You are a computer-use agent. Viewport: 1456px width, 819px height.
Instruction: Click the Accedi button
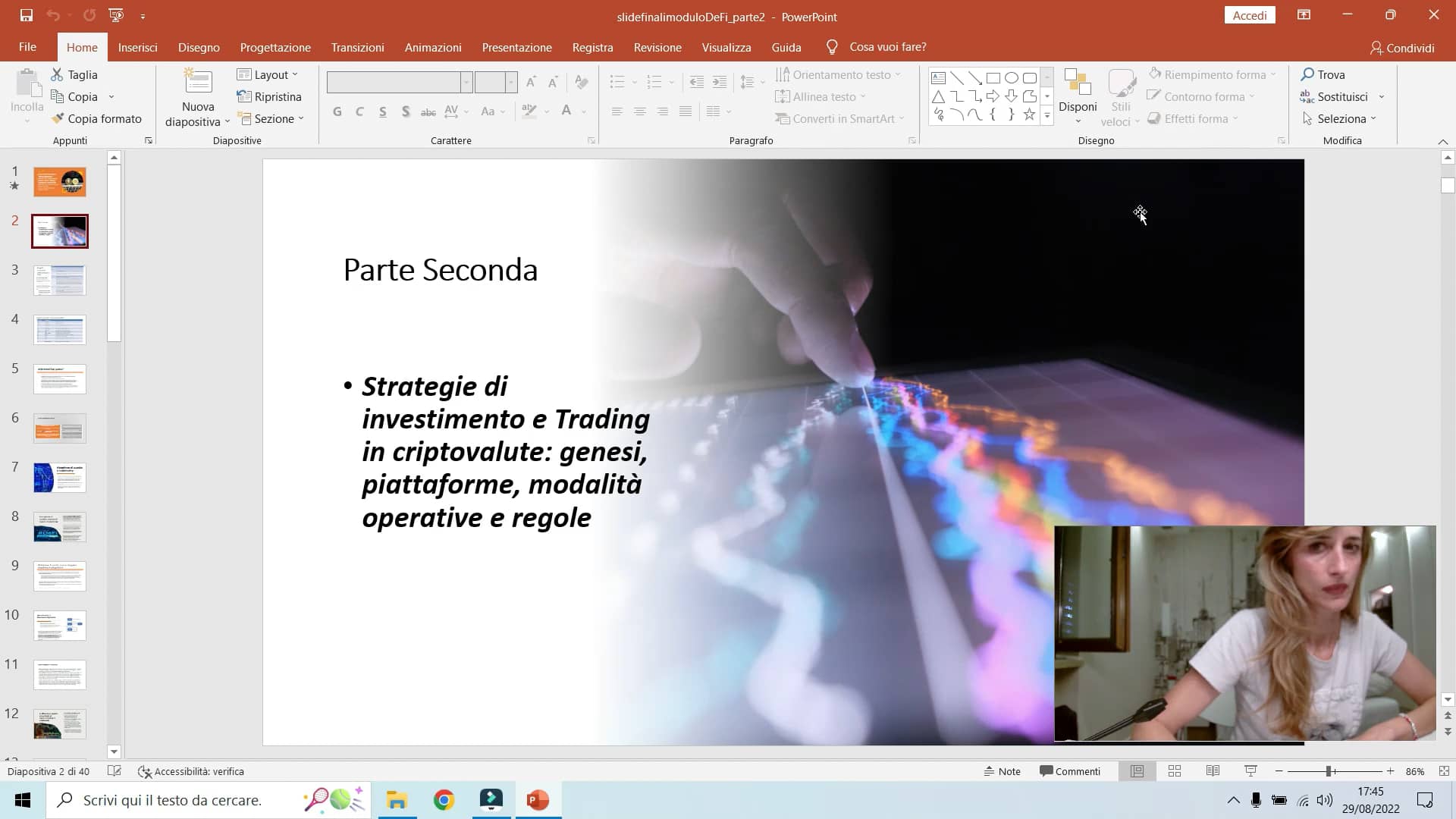pyautogui.click(x=1249, y=15)
